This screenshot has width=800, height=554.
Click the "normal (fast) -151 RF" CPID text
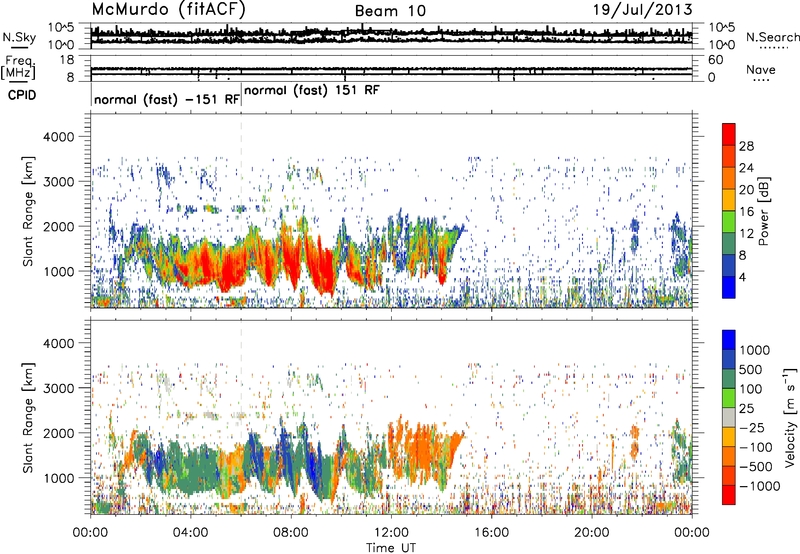pyautogui.click(x=167, y=99)
